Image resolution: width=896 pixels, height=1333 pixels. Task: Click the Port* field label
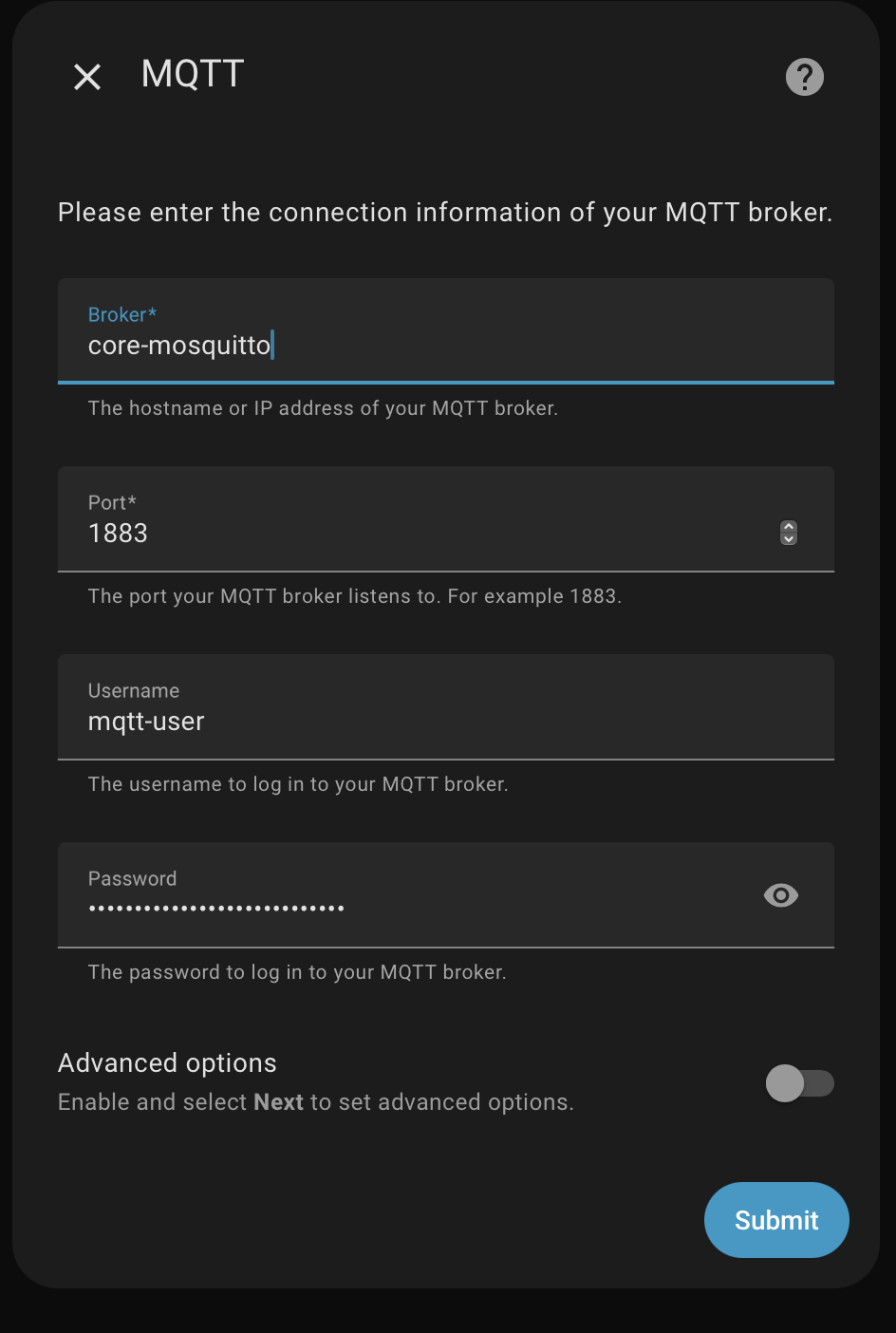112,502
